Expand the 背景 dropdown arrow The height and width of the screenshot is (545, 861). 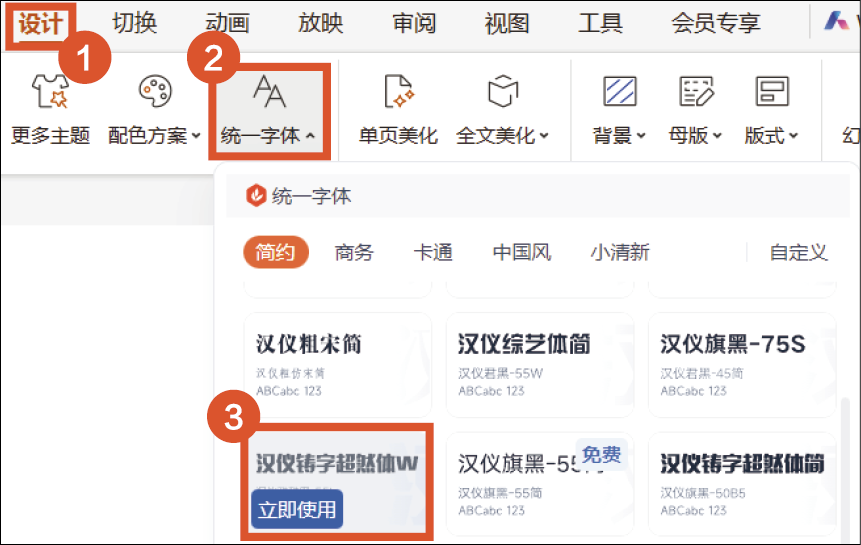point(641,136)
